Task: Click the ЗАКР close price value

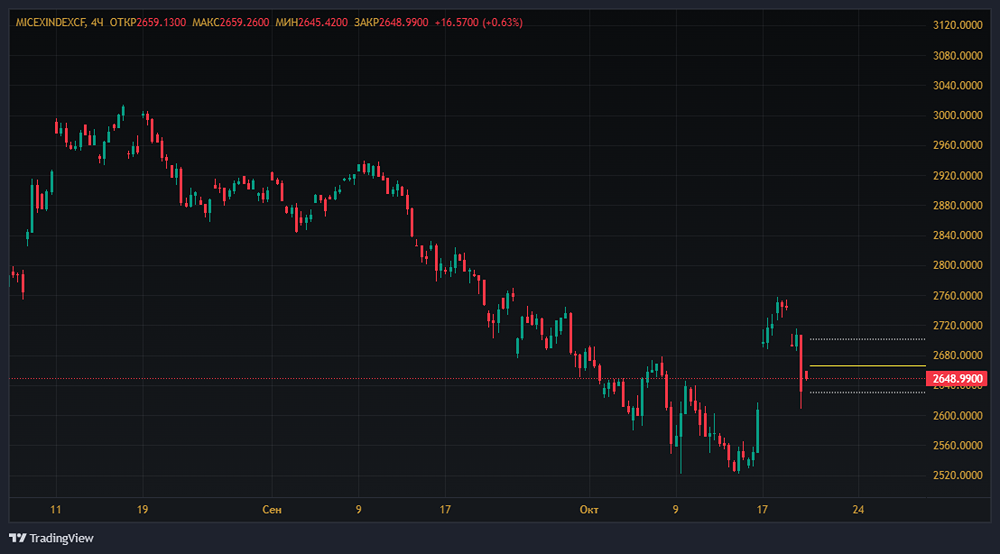Action: (x=406, y=22)
